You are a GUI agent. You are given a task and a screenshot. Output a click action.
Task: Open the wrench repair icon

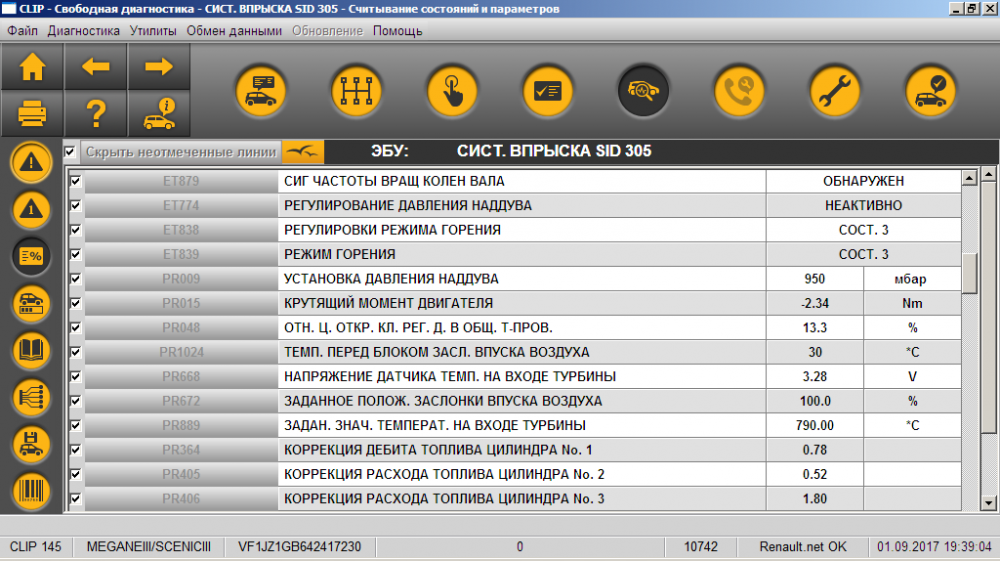[x=835, y=91]
